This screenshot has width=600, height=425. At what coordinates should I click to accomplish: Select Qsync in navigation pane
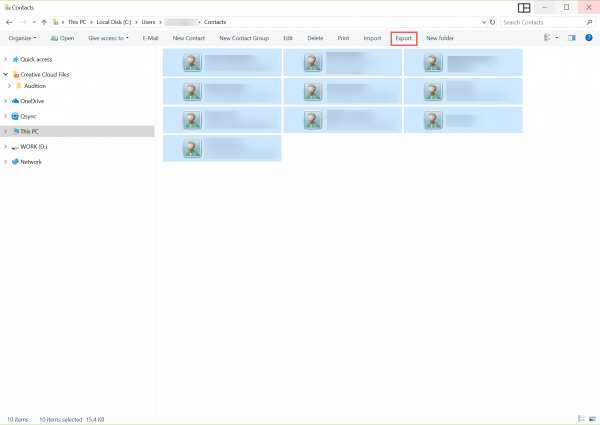click(28, 116)
